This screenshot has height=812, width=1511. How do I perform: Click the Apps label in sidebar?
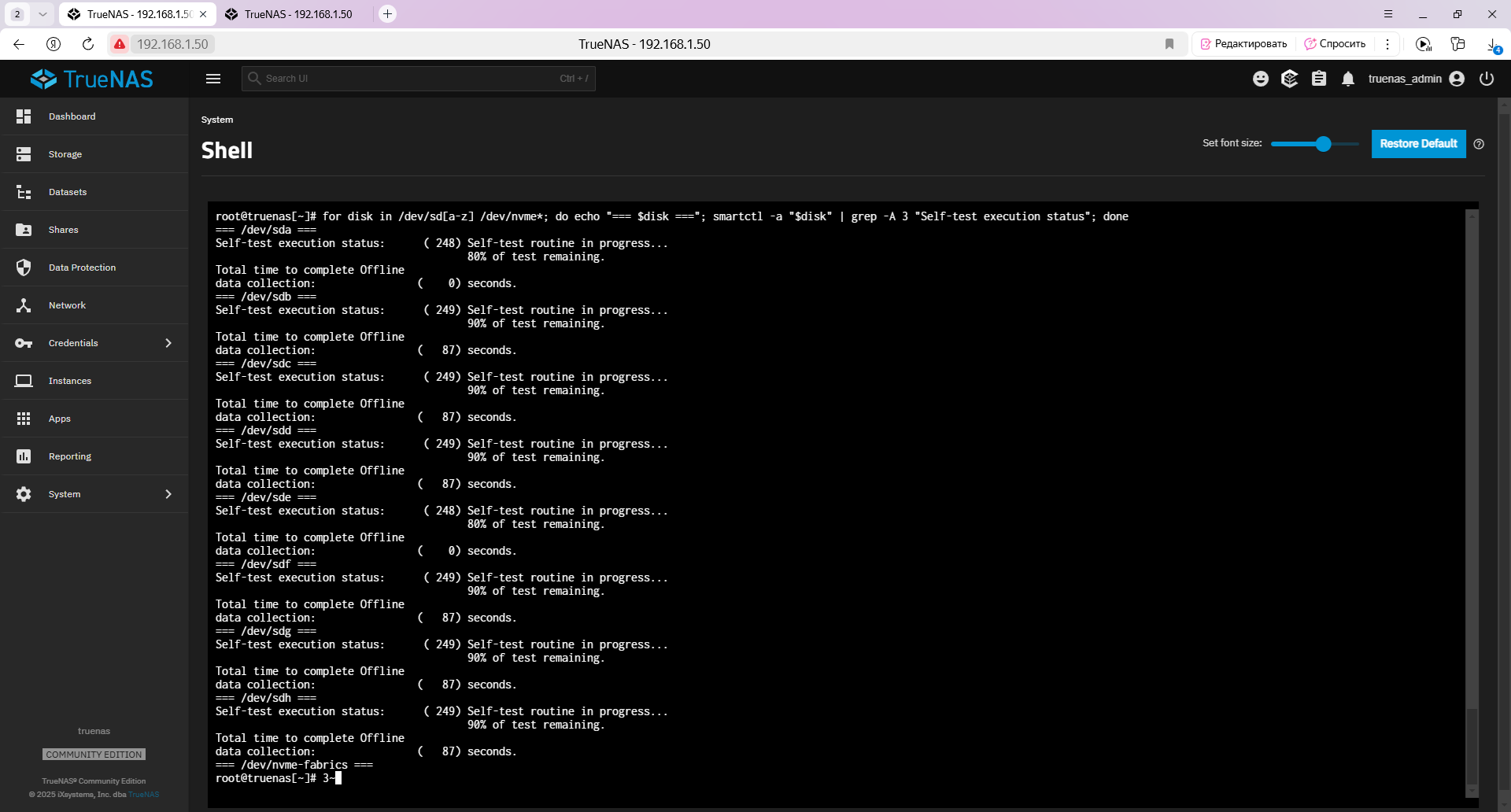[59, 419]
